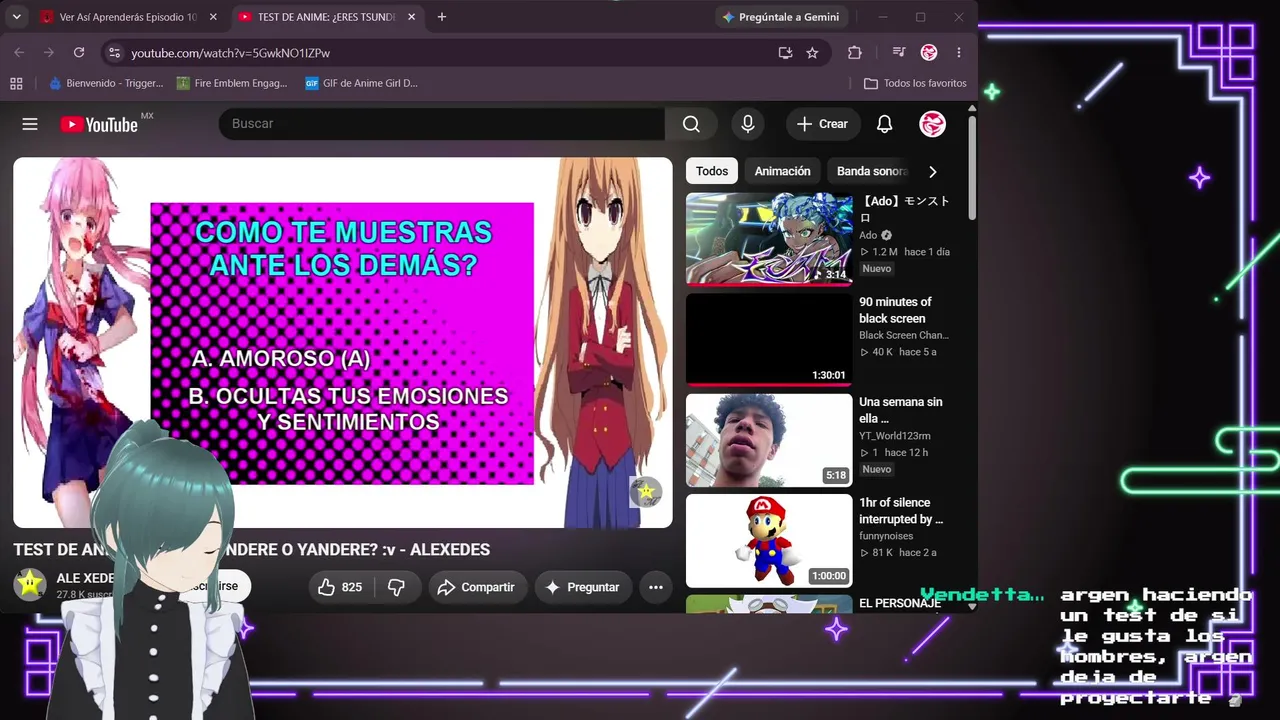Open the '90 minutes of black screen' title
Screen dimensions: 1280x720
(895, 310)
